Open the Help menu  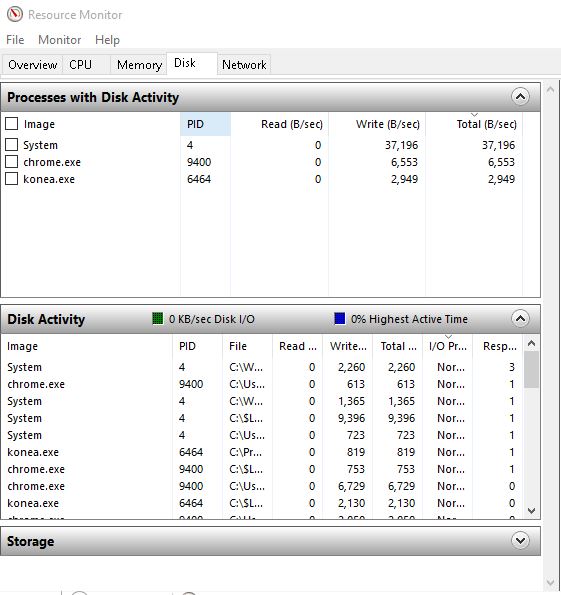click(107, 40)
